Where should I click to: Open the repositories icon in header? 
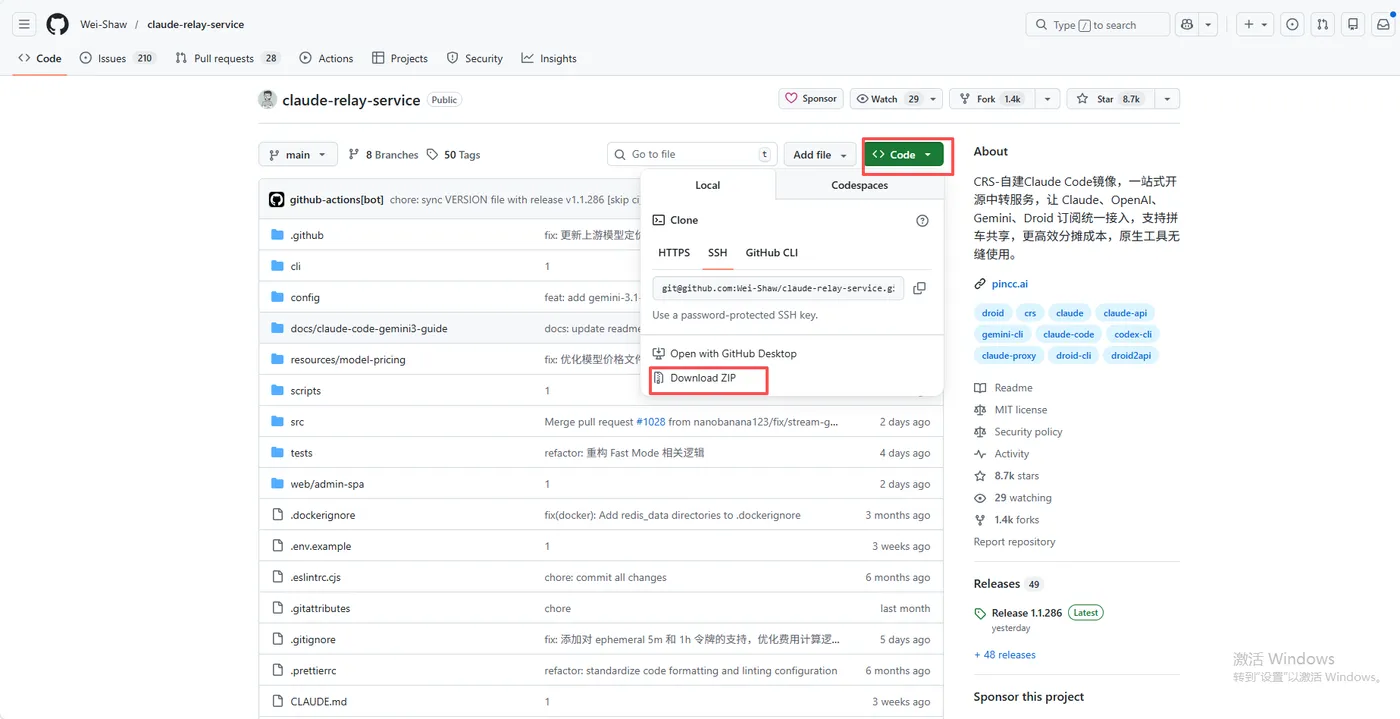[1353, 24]
